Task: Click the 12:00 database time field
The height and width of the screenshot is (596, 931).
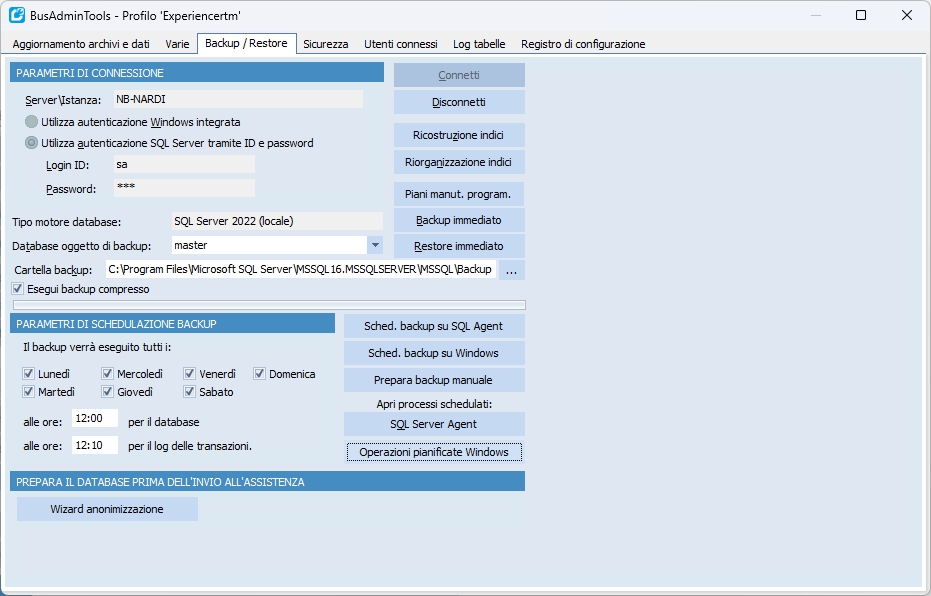Action: click(x=95, y=419)
